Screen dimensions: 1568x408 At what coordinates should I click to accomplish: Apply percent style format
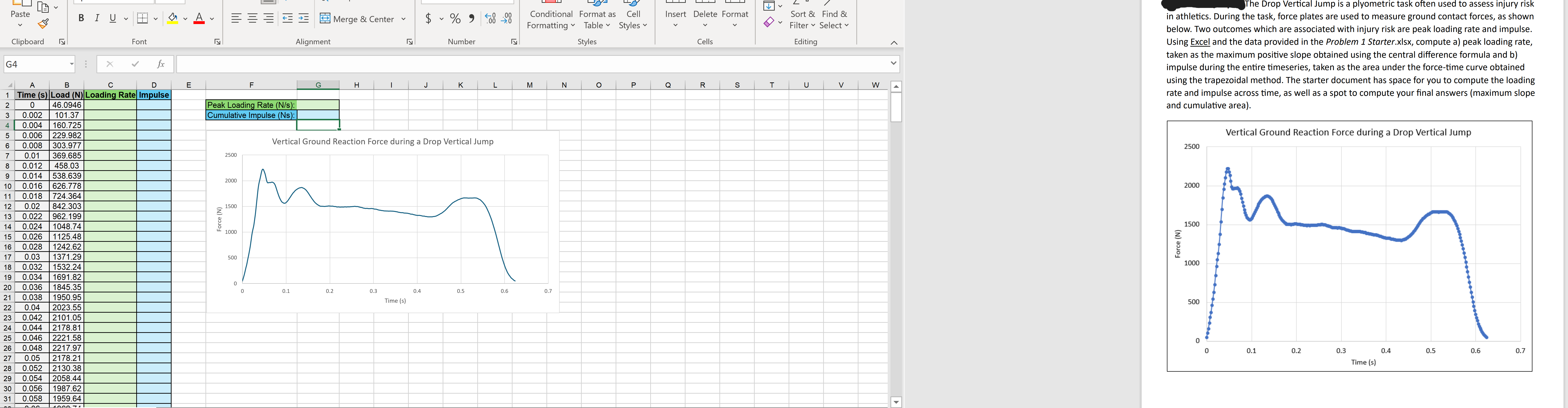click(x=455, y=18)
